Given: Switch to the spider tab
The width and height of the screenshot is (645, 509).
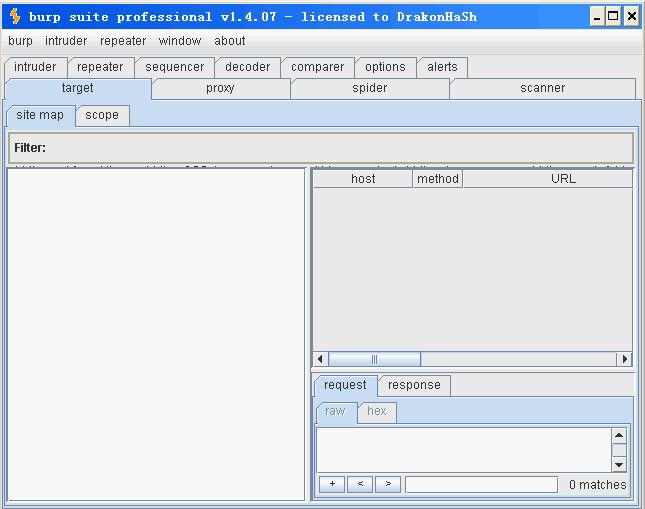Looking at the screenshot, I should click(369, 88).
